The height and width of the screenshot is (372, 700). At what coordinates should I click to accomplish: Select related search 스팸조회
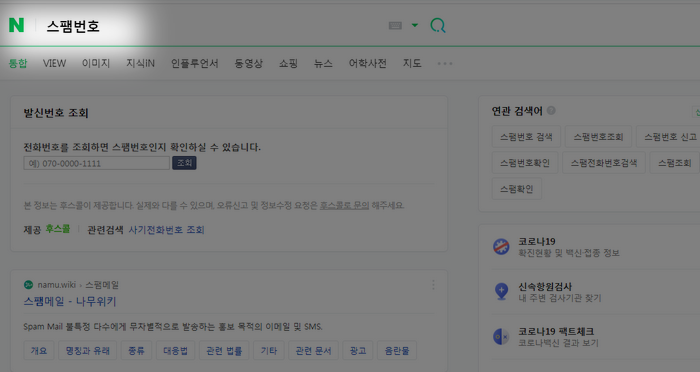(x=675, y=163)
